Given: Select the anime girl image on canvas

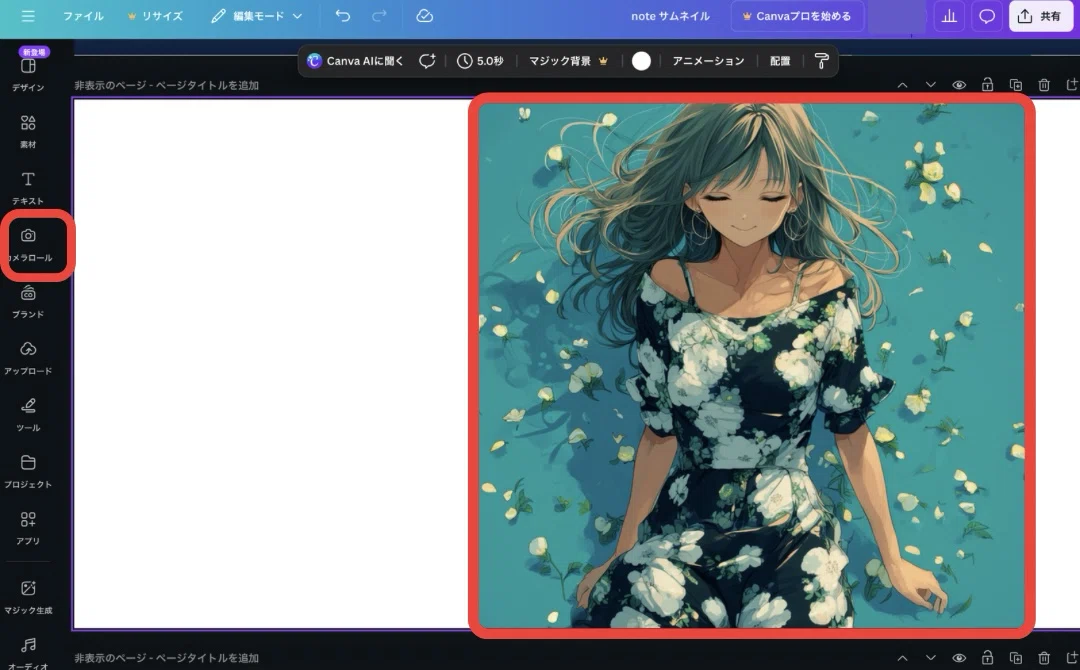Looking at the screenshot, I should 751,365.
